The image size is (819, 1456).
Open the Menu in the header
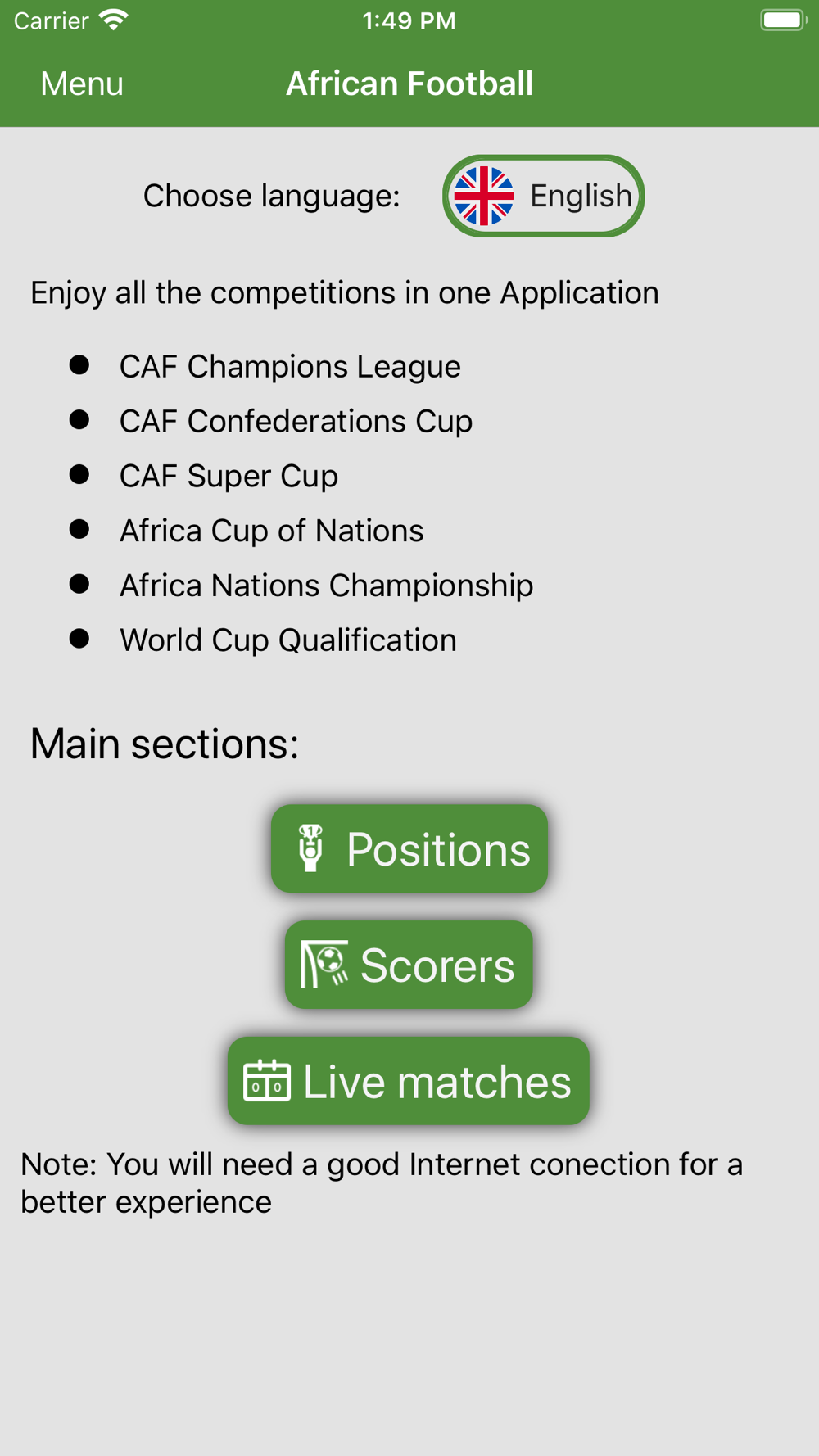(82, 84)
